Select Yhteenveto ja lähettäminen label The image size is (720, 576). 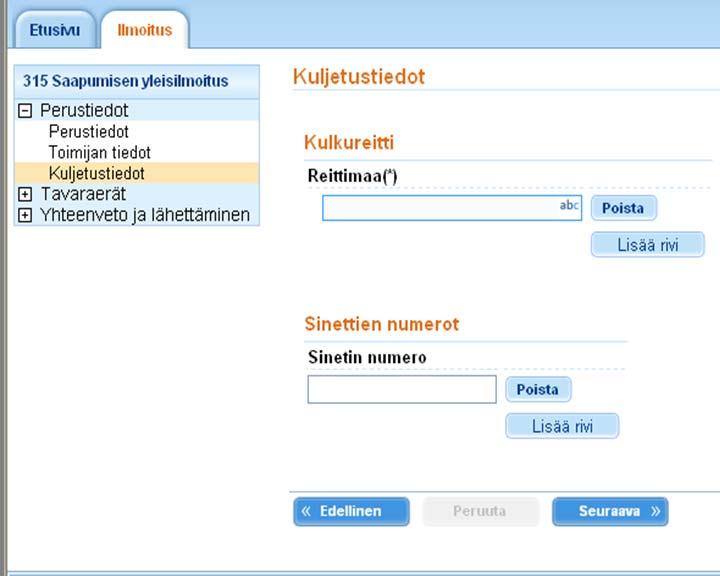145,215
